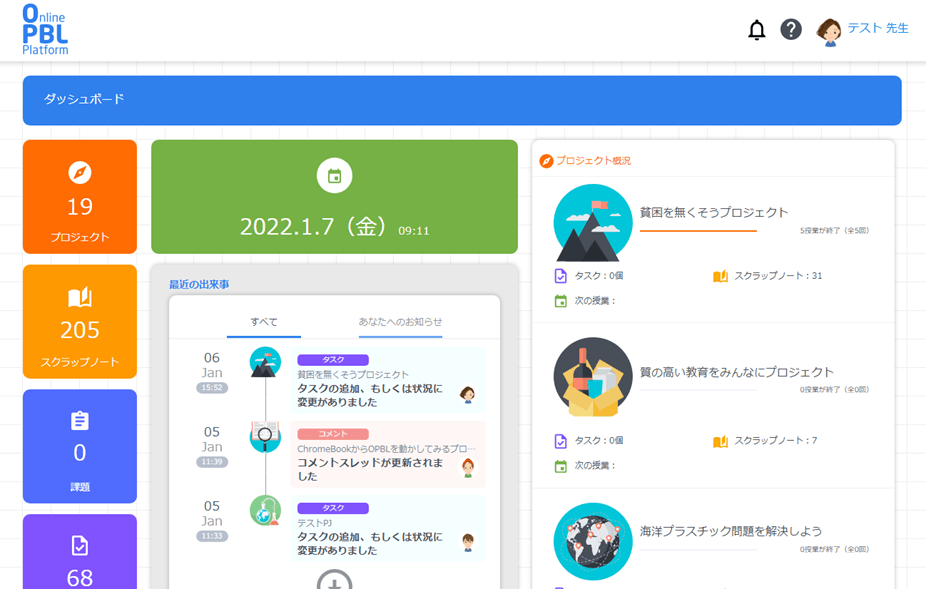Open the 海洋プラスチック問題 globe thumbnail

click(592, 540)
